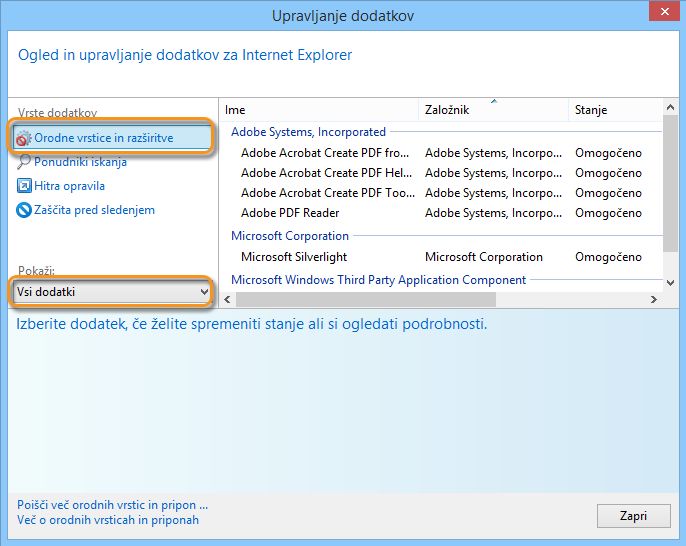
Task: Sort by the Stanje column header
Action: coord(615,110)
